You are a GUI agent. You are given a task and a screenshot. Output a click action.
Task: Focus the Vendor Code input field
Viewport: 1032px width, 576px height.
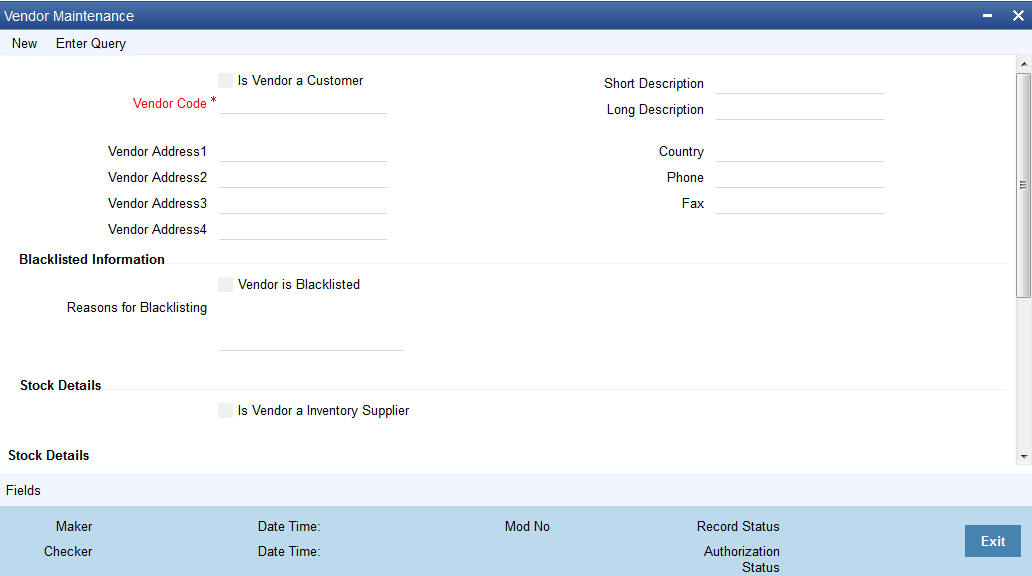303,104
